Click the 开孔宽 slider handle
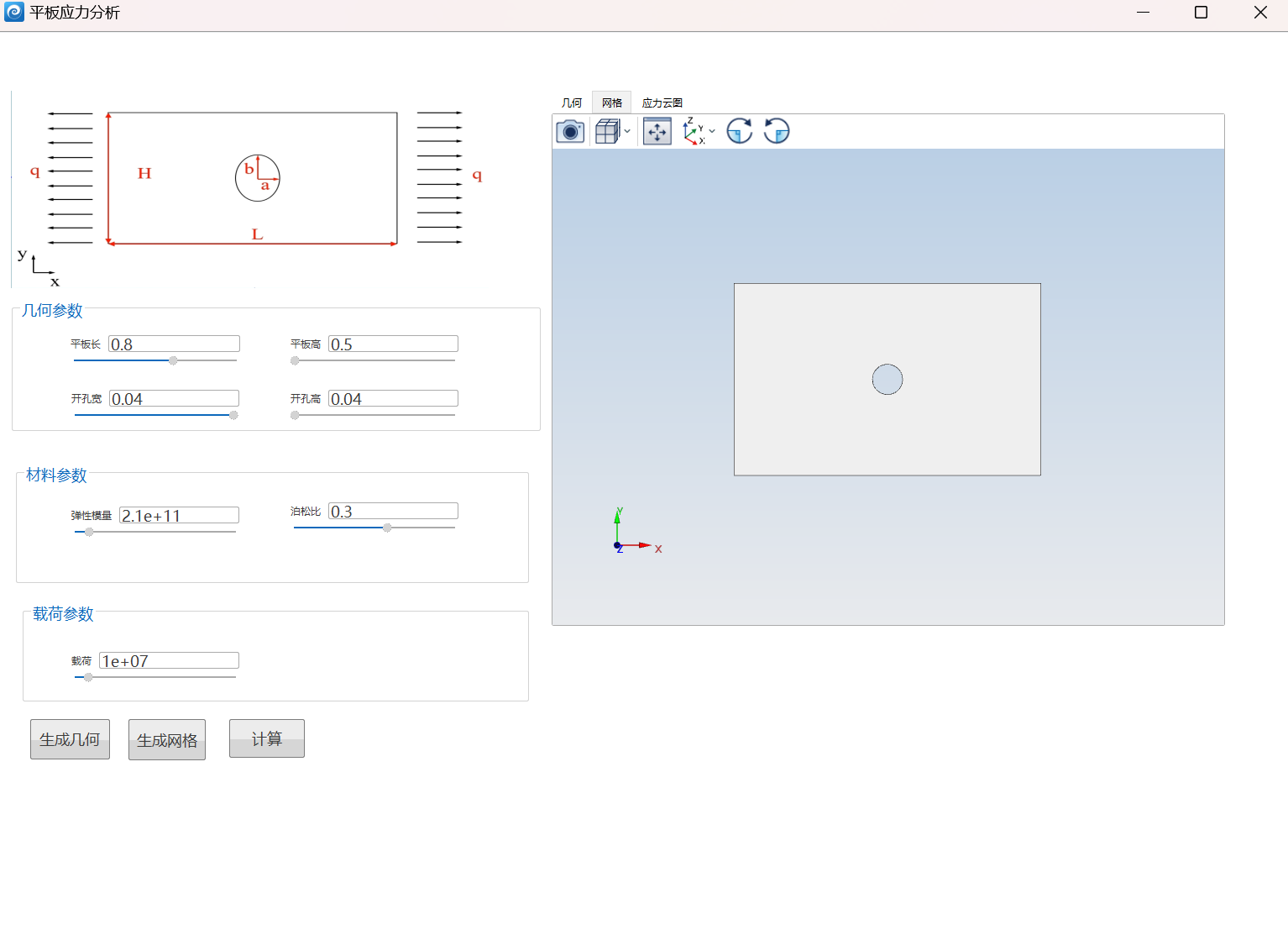Viewport: 1288px width, 935px height. tap(233, 415)
